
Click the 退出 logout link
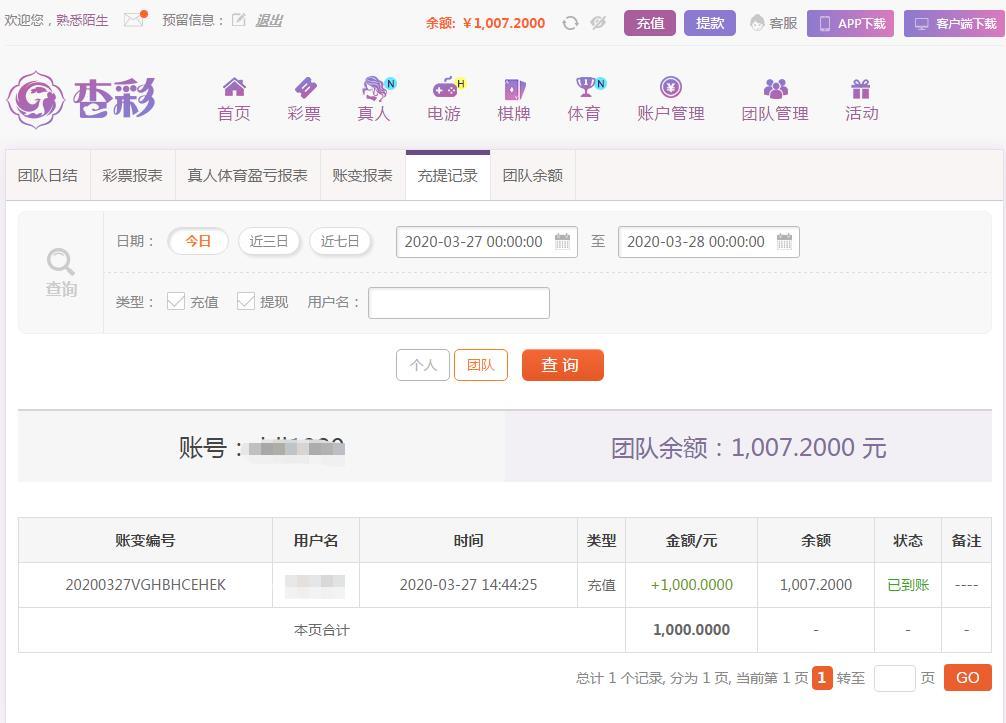coord(269,20)
